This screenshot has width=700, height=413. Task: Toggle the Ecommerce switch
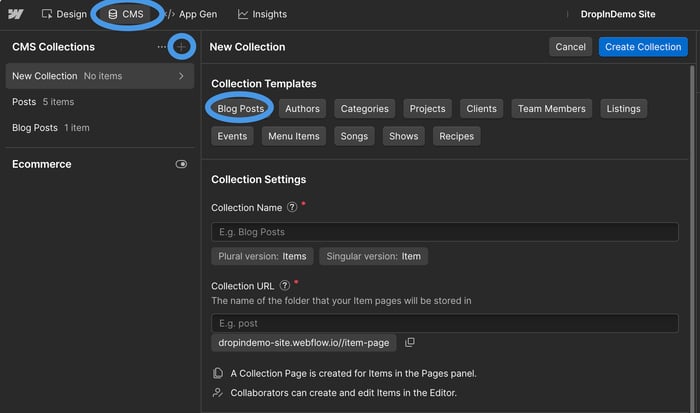[181, 164]
